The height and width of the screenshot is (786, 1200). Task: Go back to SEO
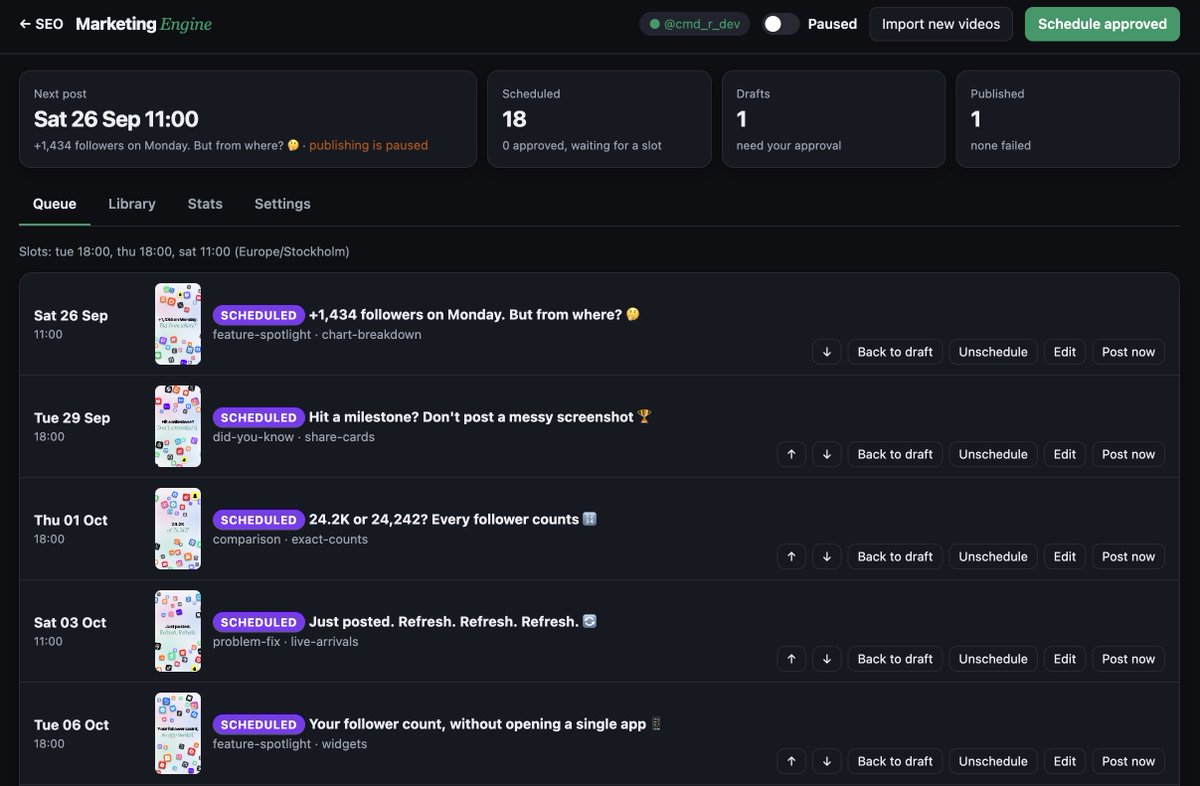41,24
